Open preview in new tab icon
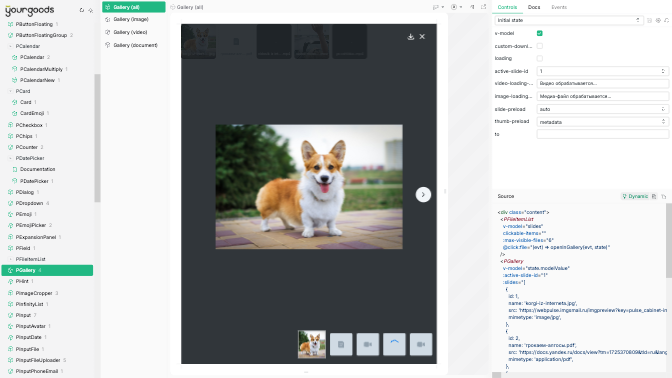Image resolution: width=672 pixels, height=378 pixels. [x=483, y=7]
